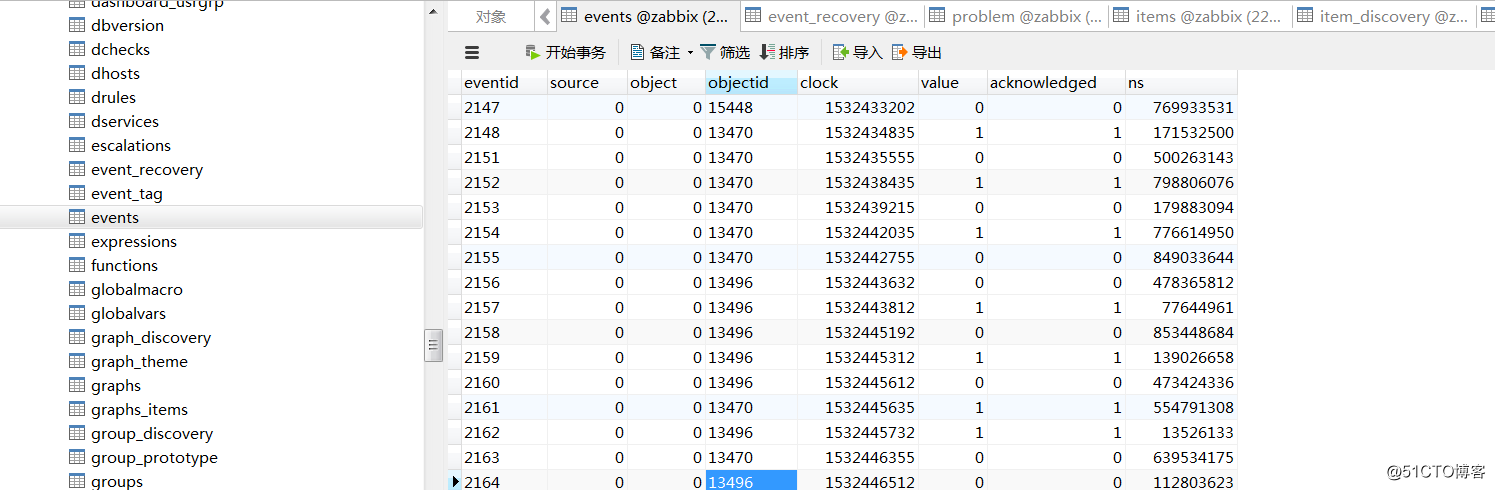1495x490 pixels.
Task: Select the expressions table in the tree
Action: (x=133, y=241)
